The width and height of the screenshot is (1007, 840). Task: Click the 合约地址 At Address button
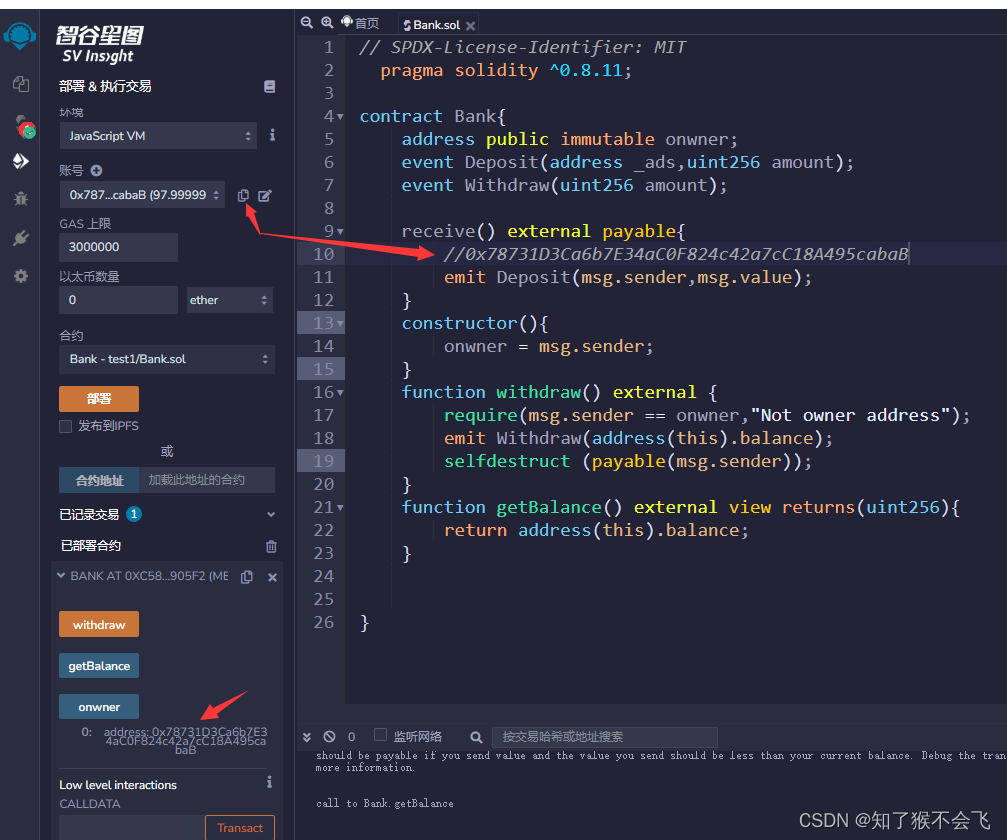click(x=99, y=480)
